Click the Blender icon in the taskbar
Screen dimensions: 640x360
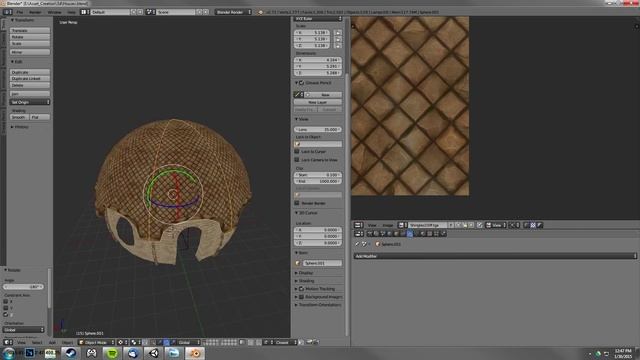[195, 353]
